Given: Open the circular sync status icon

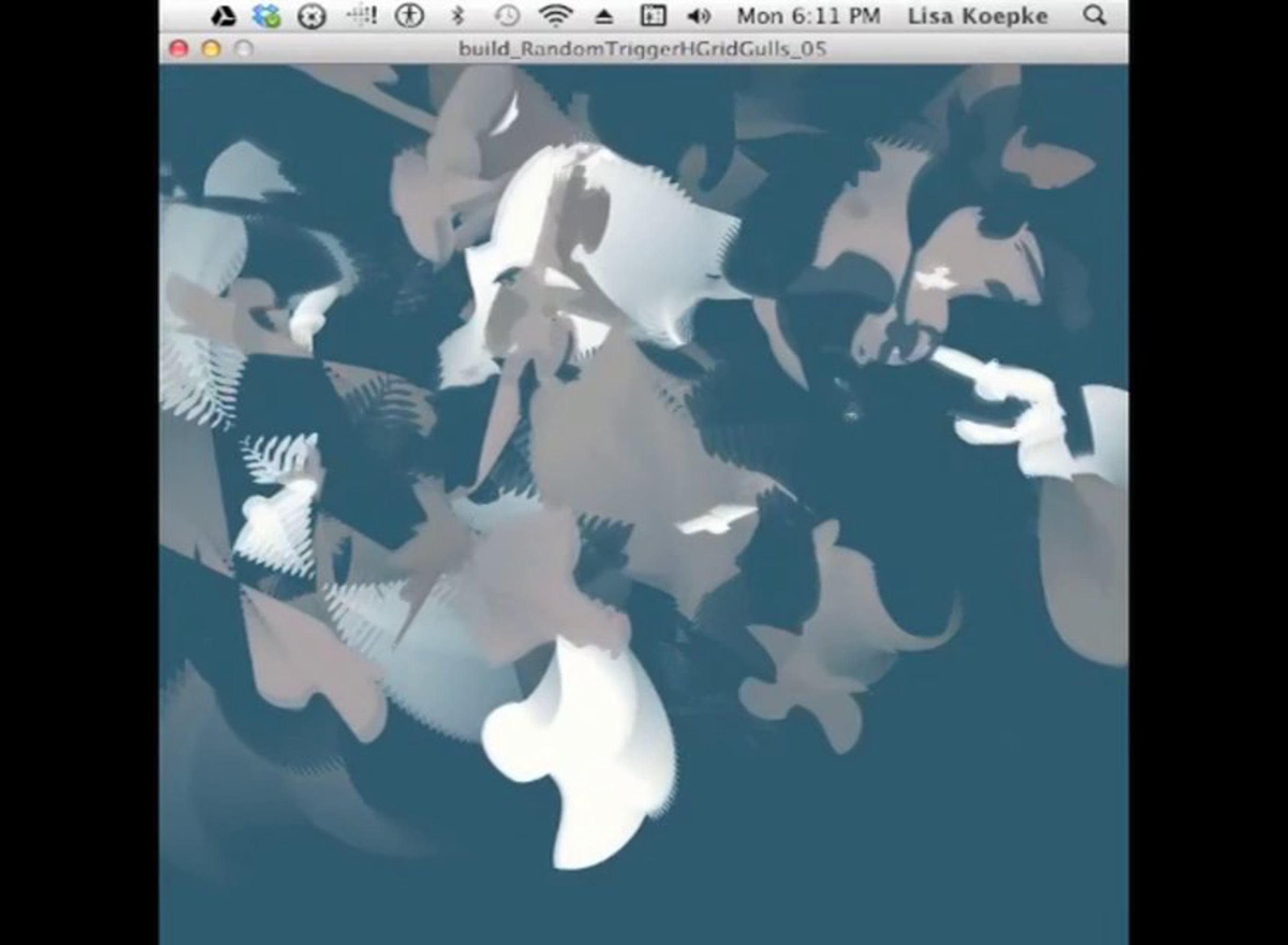Looking at the screenshot, I should (312, 16).
